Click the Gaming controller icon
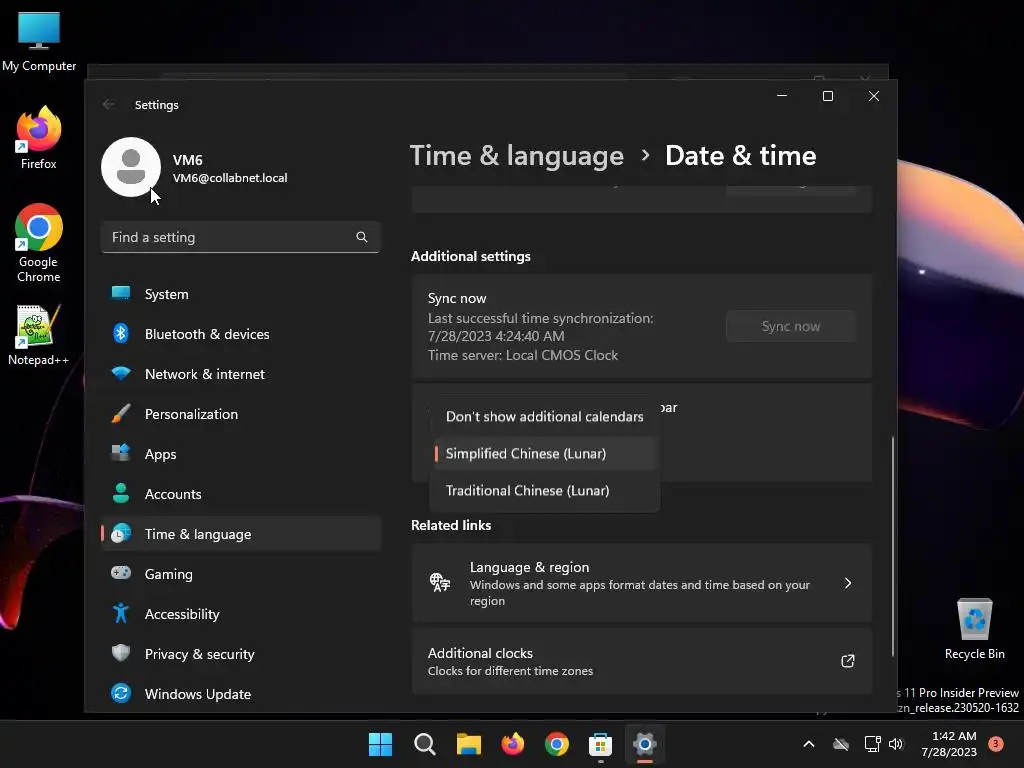 tap(121, 573)
